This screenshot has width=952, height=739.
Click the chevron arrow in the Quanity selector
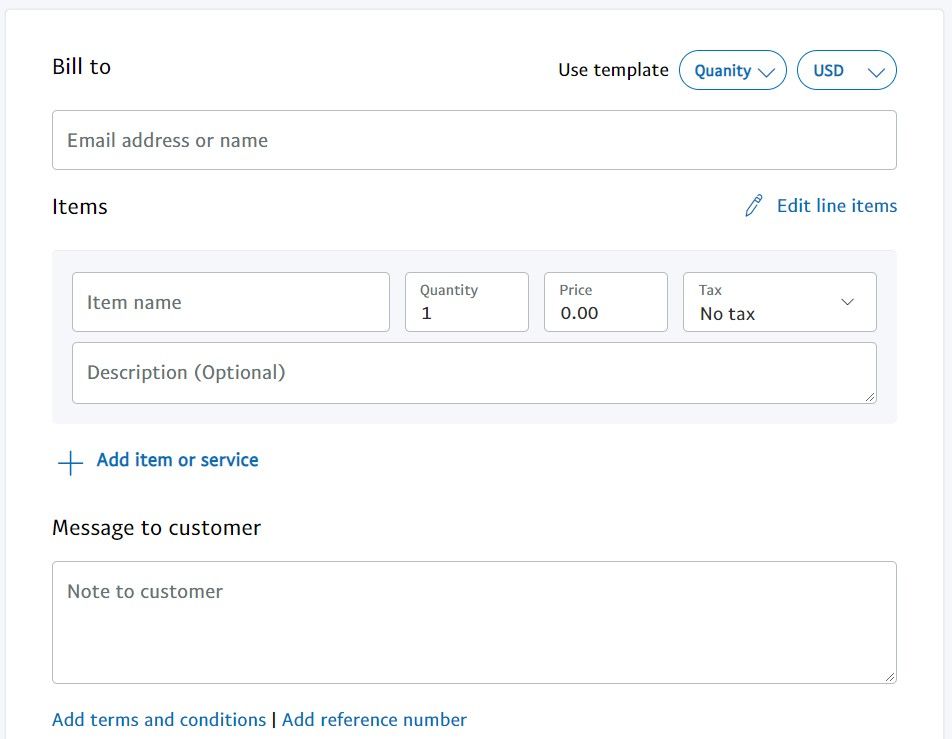click(x=767, y=72)
